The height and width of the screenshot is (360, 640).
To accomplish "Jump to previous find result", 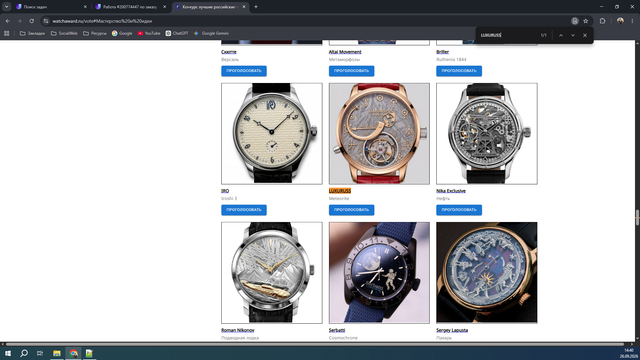I will [561, 36].
